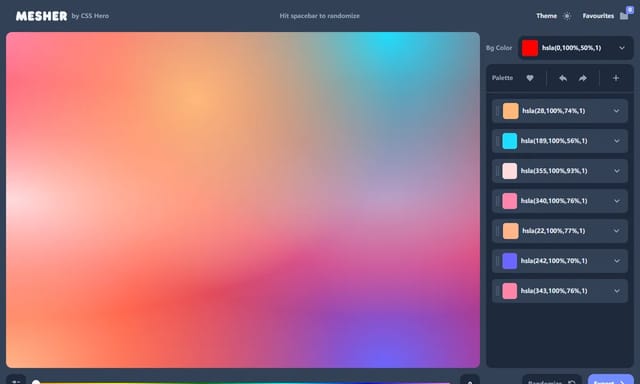The image size is (640, 384).
Task: Click the cyan palette color swatch
Action: [509, 141]
